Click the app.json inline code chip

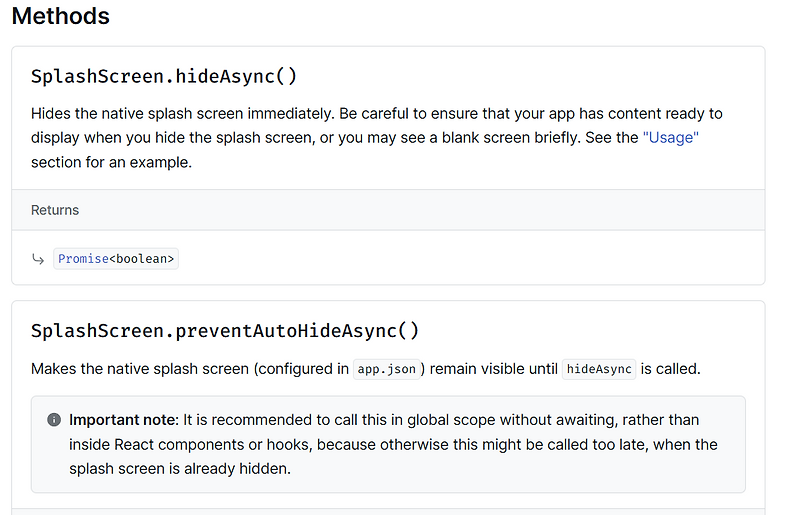386,369
